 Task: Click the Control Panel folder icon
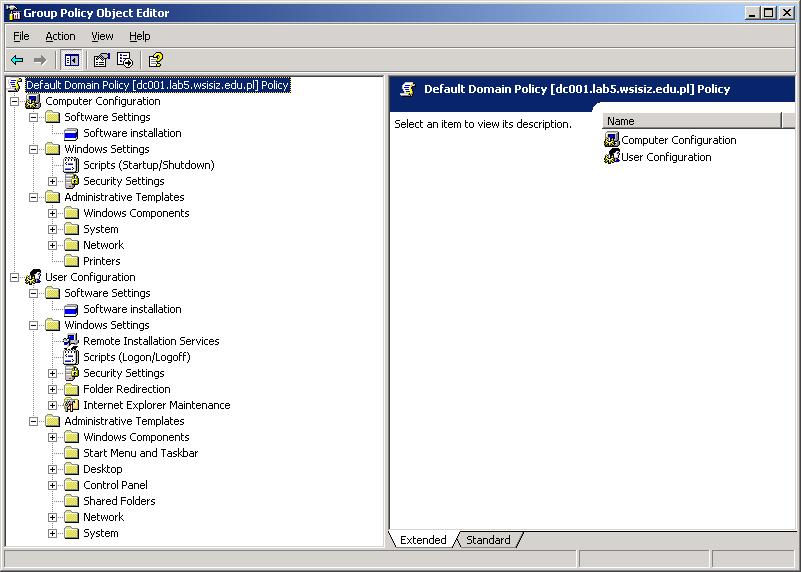(71, 485)
